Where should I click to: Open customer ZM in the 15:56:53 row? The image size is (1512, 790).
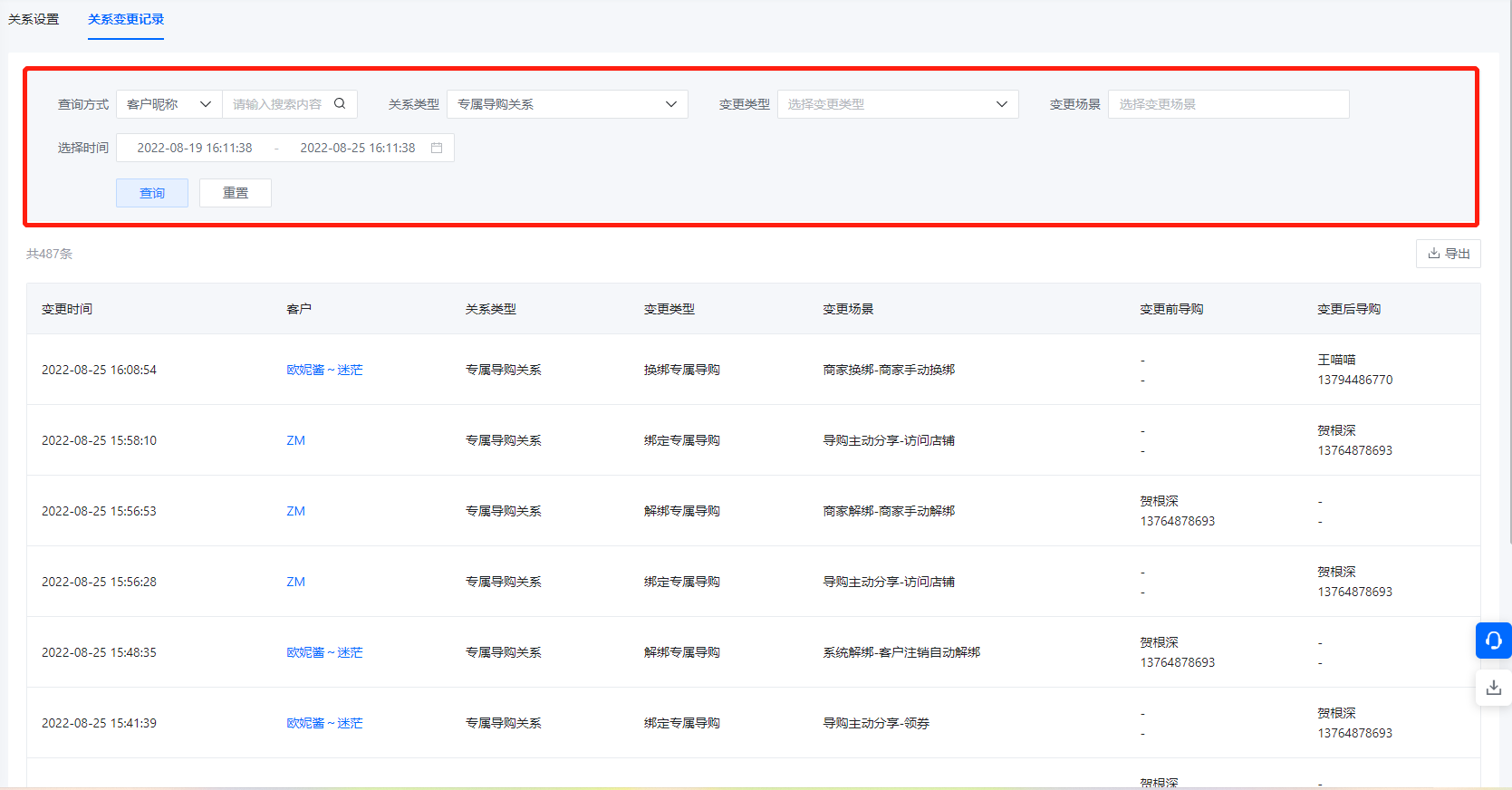296,511
